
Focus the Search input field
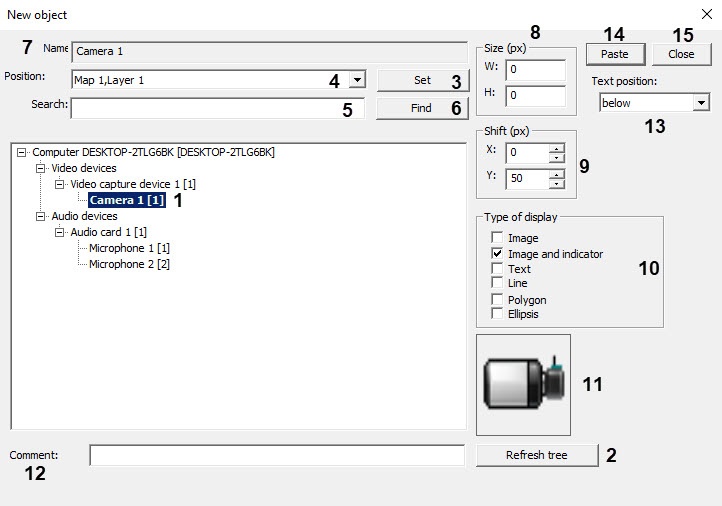(x=217, y=108)
